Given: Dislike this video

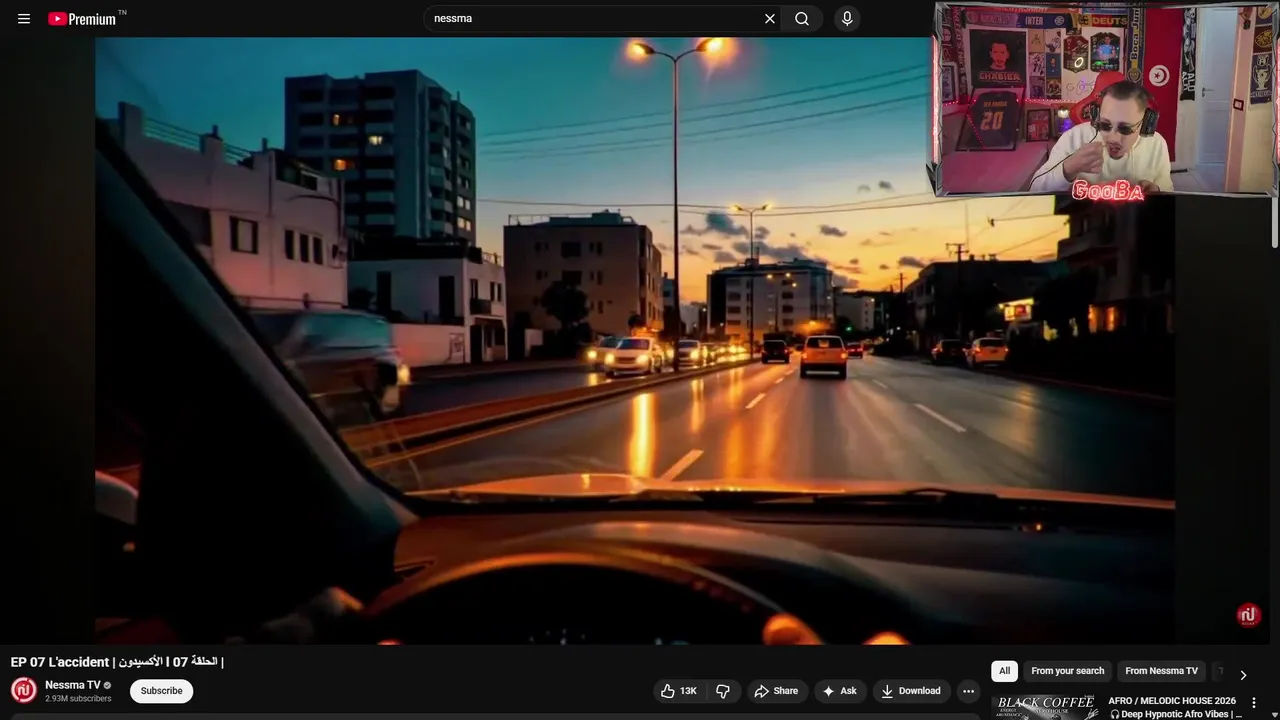Looking at the screenshot, I should (x=723, y=691).
